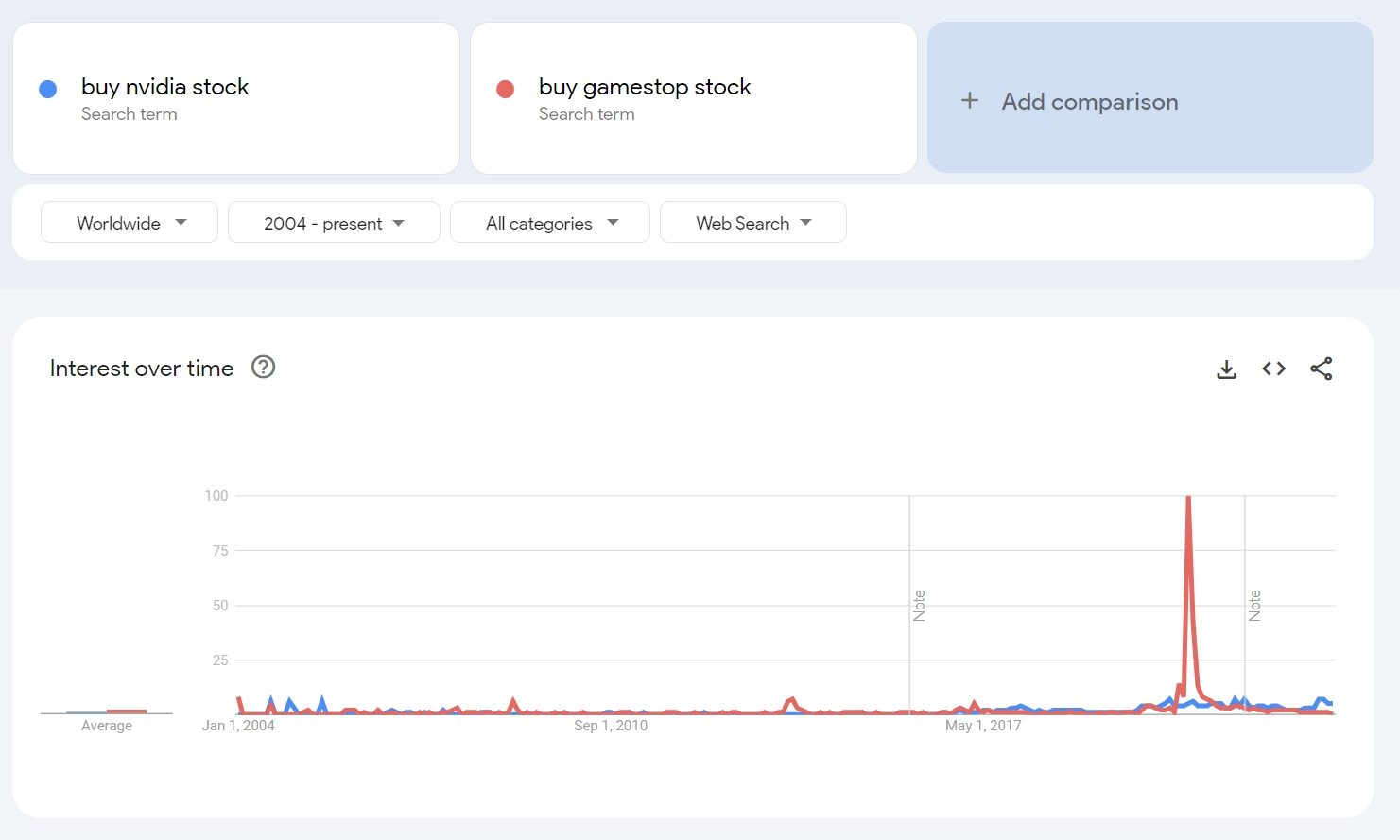Click the blue dot for nvidia term
The height and width of the screenshot is (840, 1400).
[x=48, y=89]
